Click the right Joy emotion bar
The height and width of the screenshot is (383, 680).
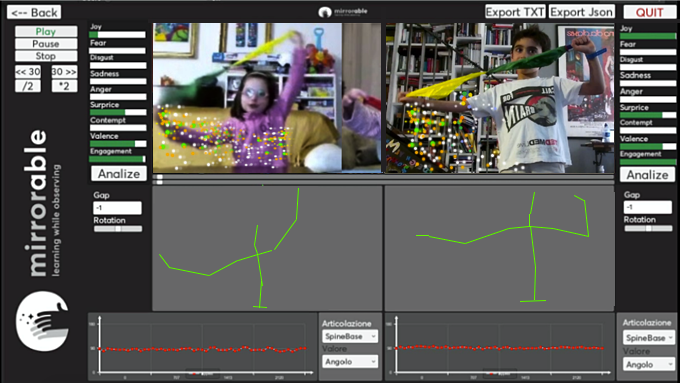(x=648, y=36)
